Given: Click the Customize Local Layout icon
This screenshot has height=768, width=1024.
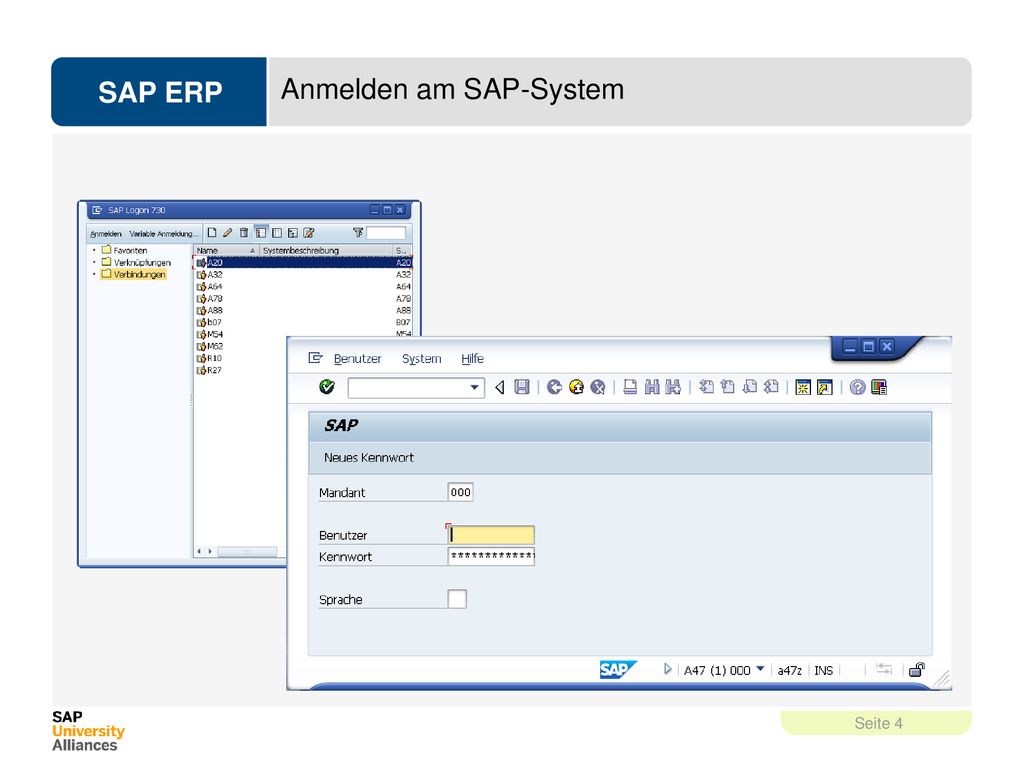Looking at the screenshot, I should [x=879, y=387].
